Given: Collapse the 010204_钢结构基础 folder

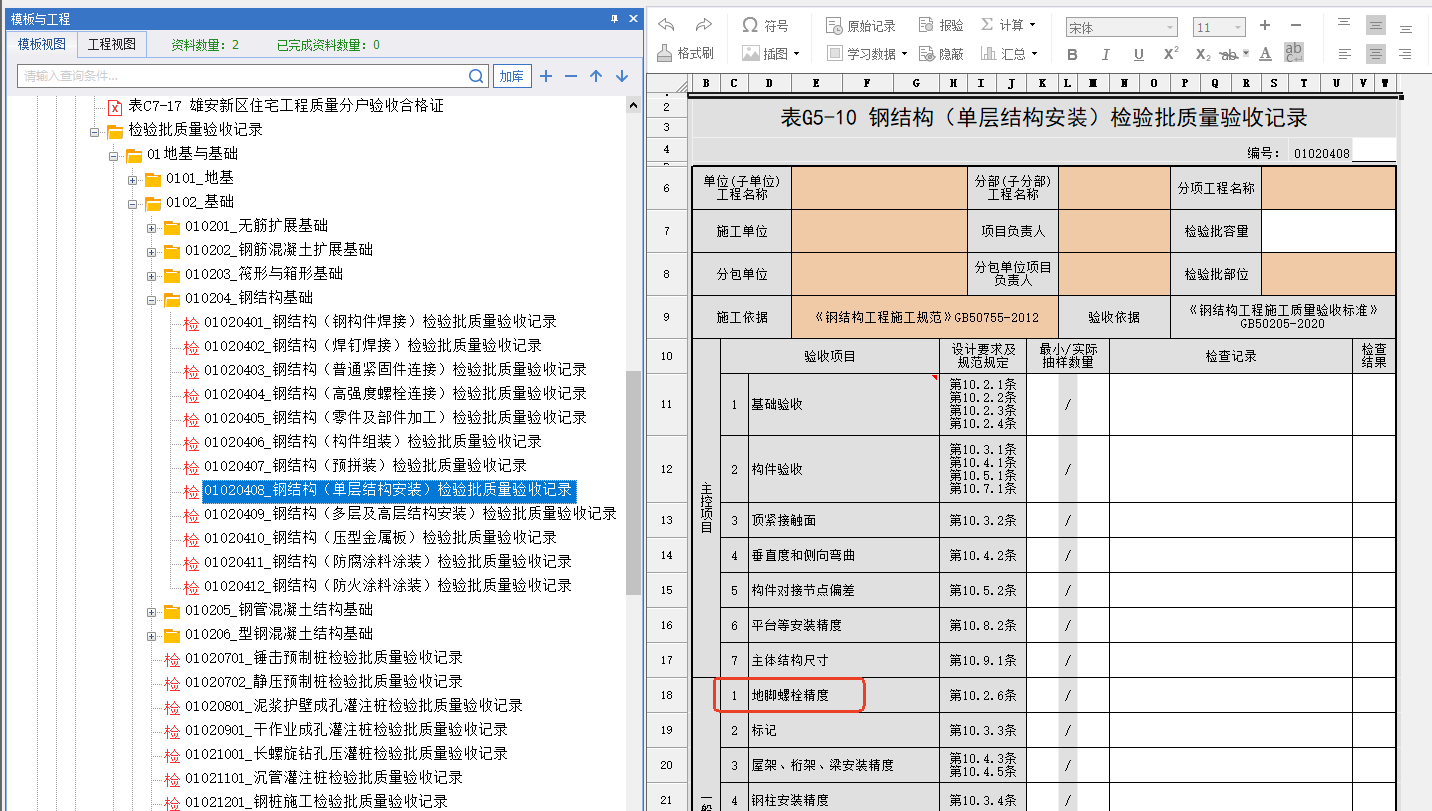Looking at the screenshot, I should tap(152, 299).
